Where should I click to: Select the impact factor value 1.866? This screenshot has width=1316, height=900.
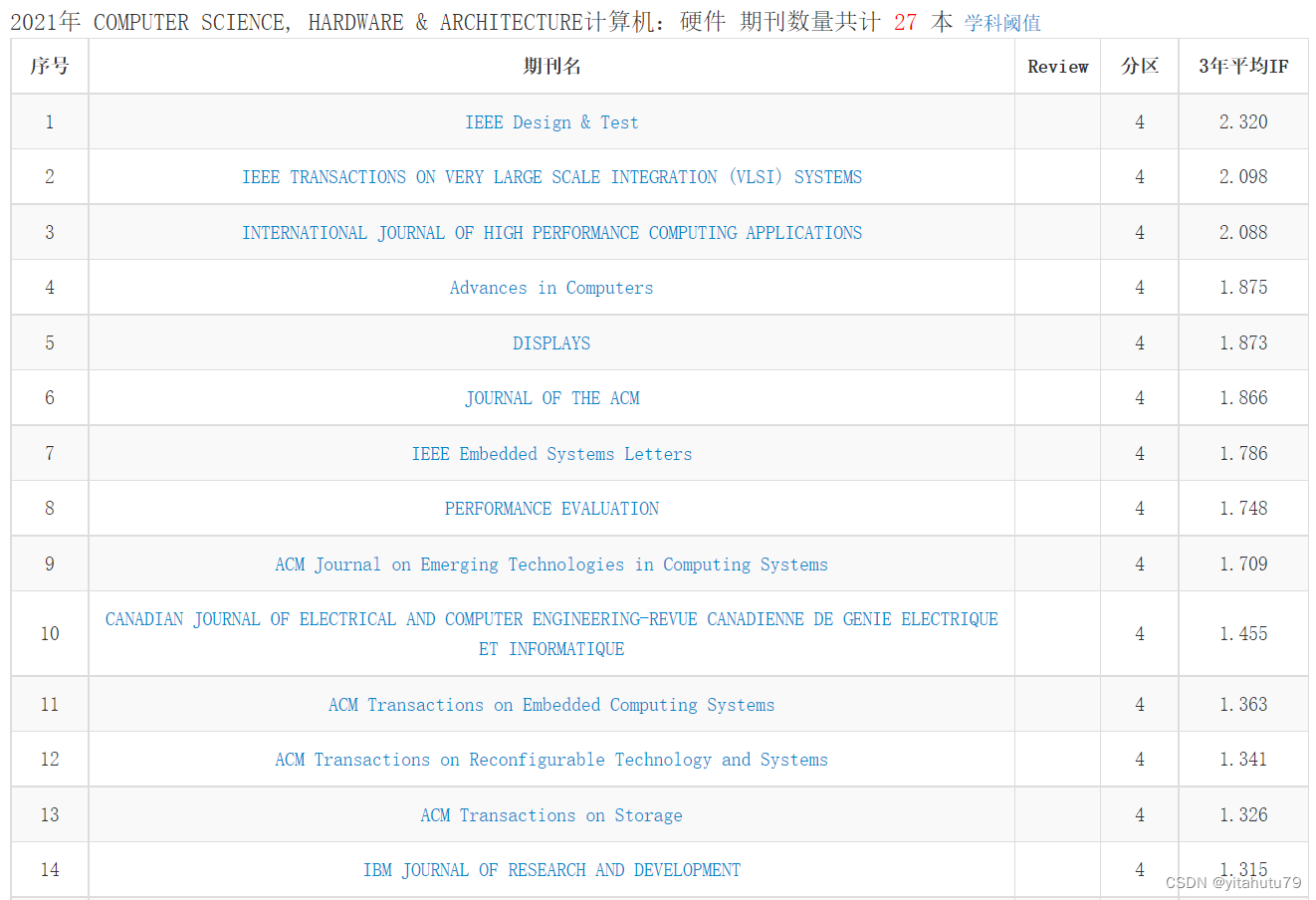[x=1243, y=398]
